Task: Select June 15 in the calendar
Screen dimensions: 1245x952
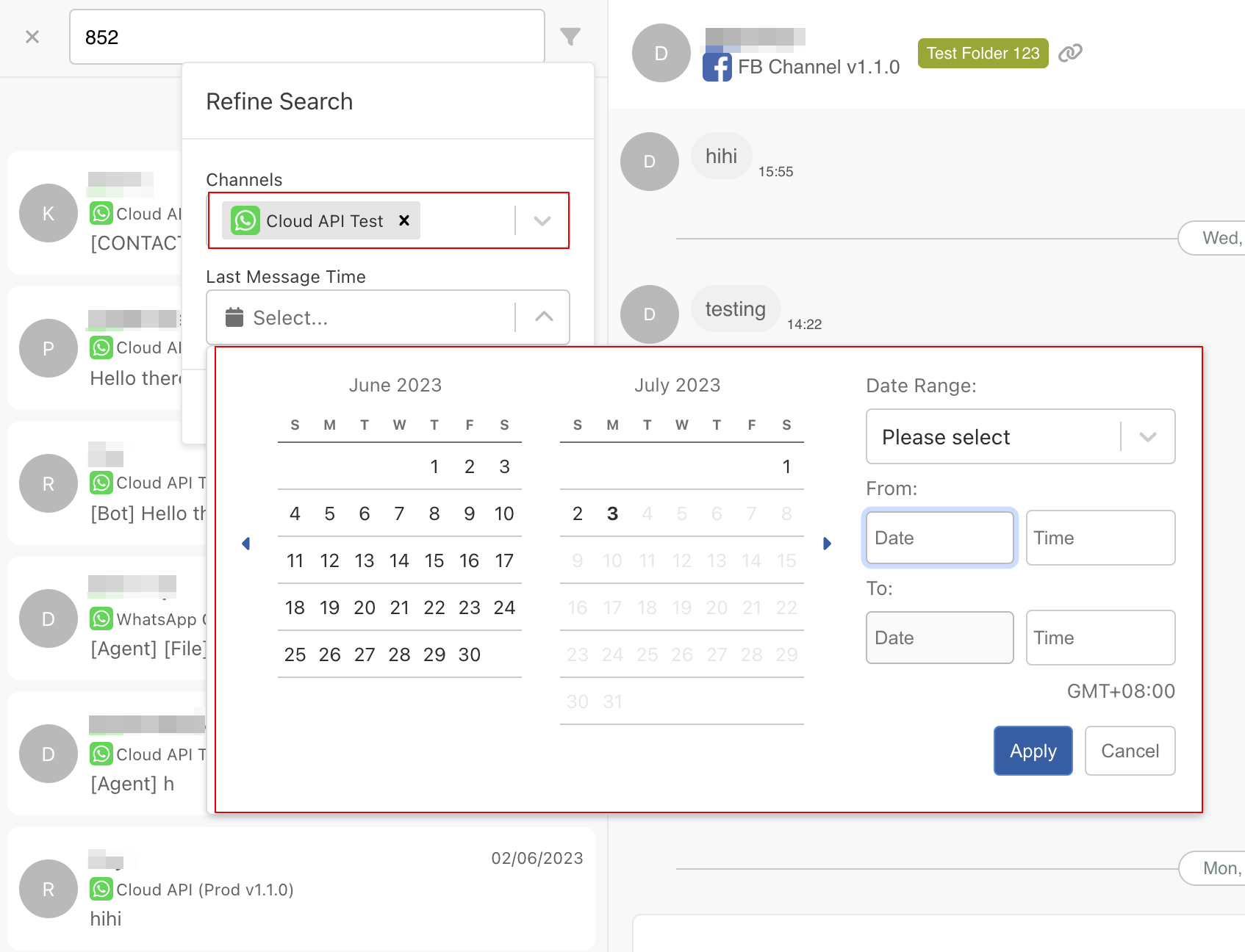Action: coord(434,561)
